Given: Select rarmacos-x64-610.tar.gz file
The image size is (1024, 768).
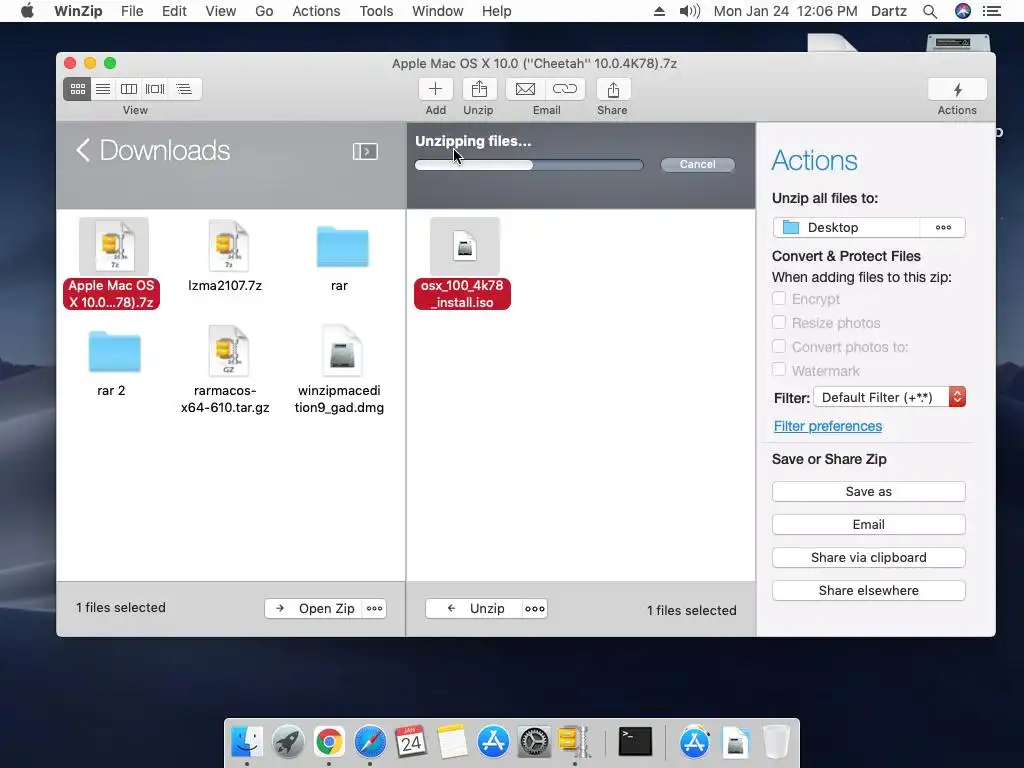Looking at the screenshot, I should [x=226, y=369].
